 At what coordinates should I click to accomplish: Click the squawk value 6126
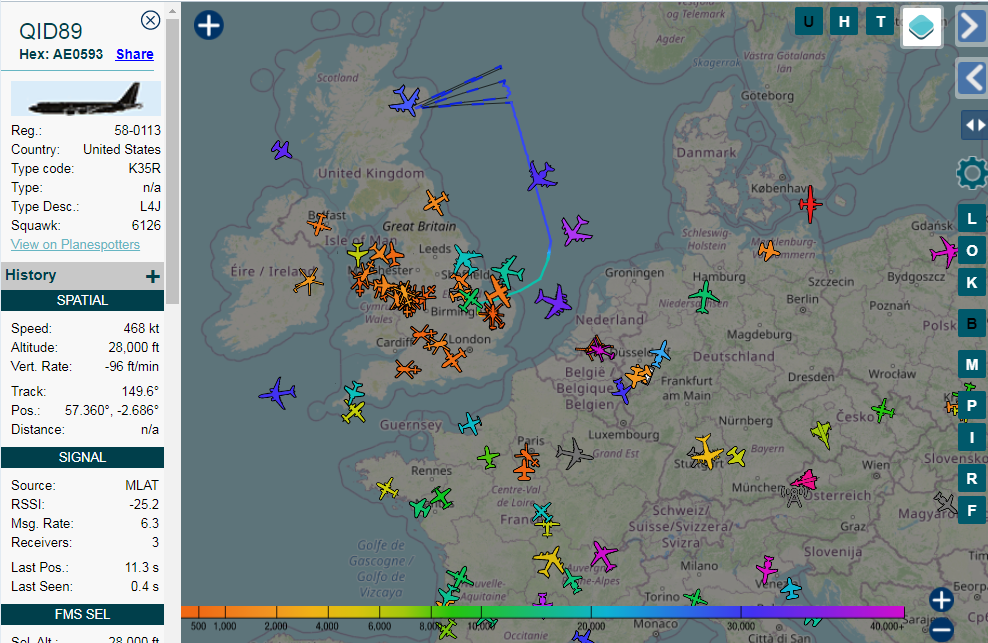coord(146,225)
